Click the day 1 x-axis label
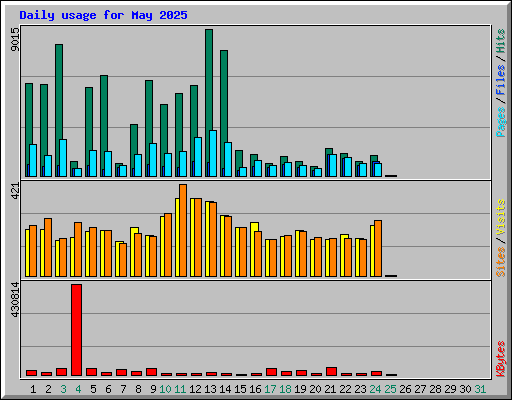 pyautogui.click(x=33, y=389)
